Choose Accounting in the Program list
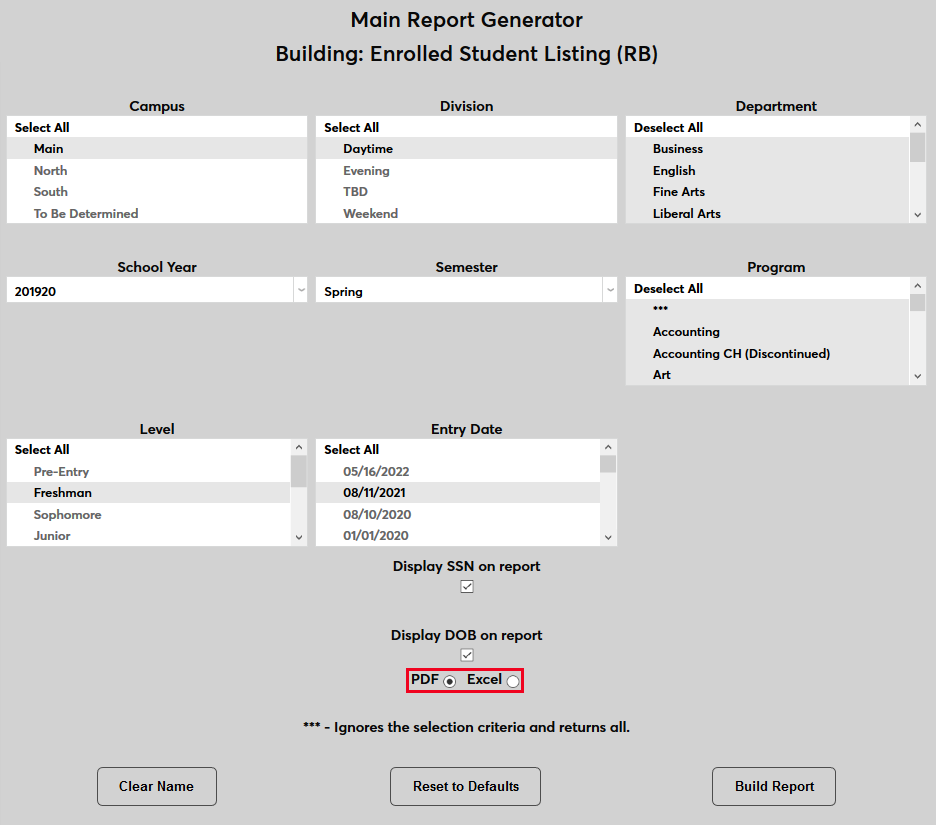Screen dimensions: 936x825 click(686, 331)
